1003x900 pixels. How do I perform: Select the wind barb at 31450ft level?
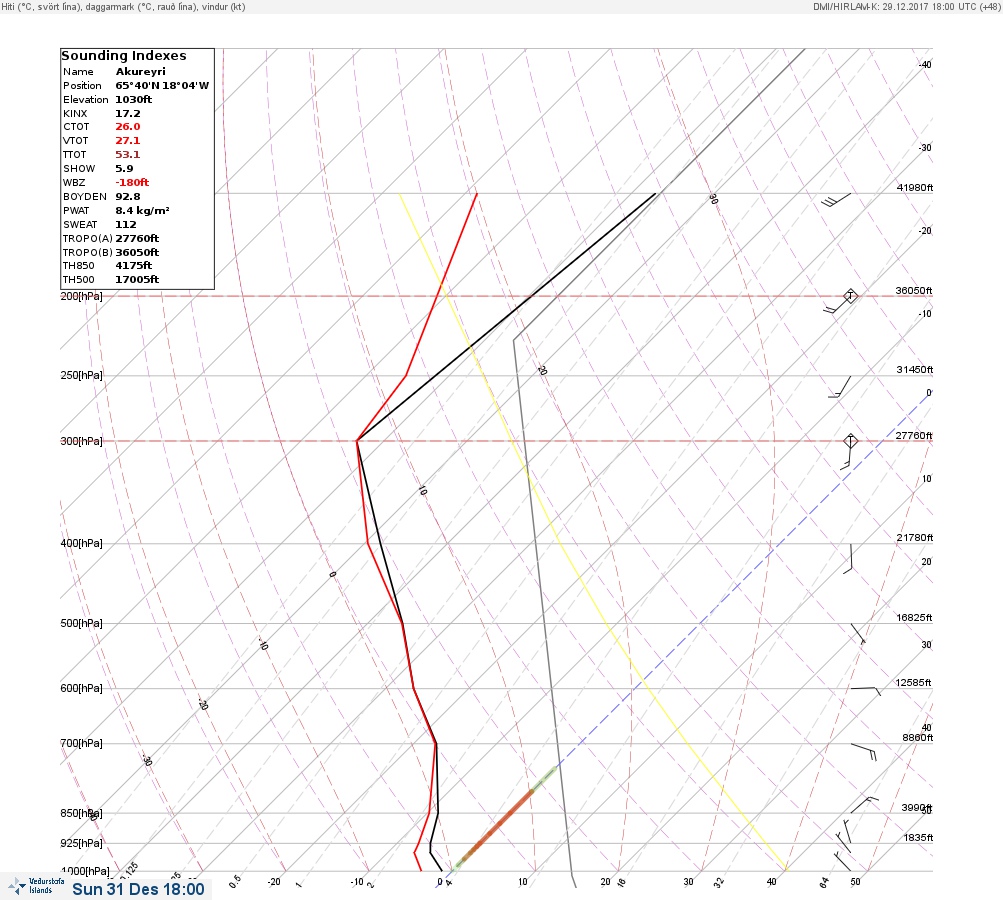[840, 387]
